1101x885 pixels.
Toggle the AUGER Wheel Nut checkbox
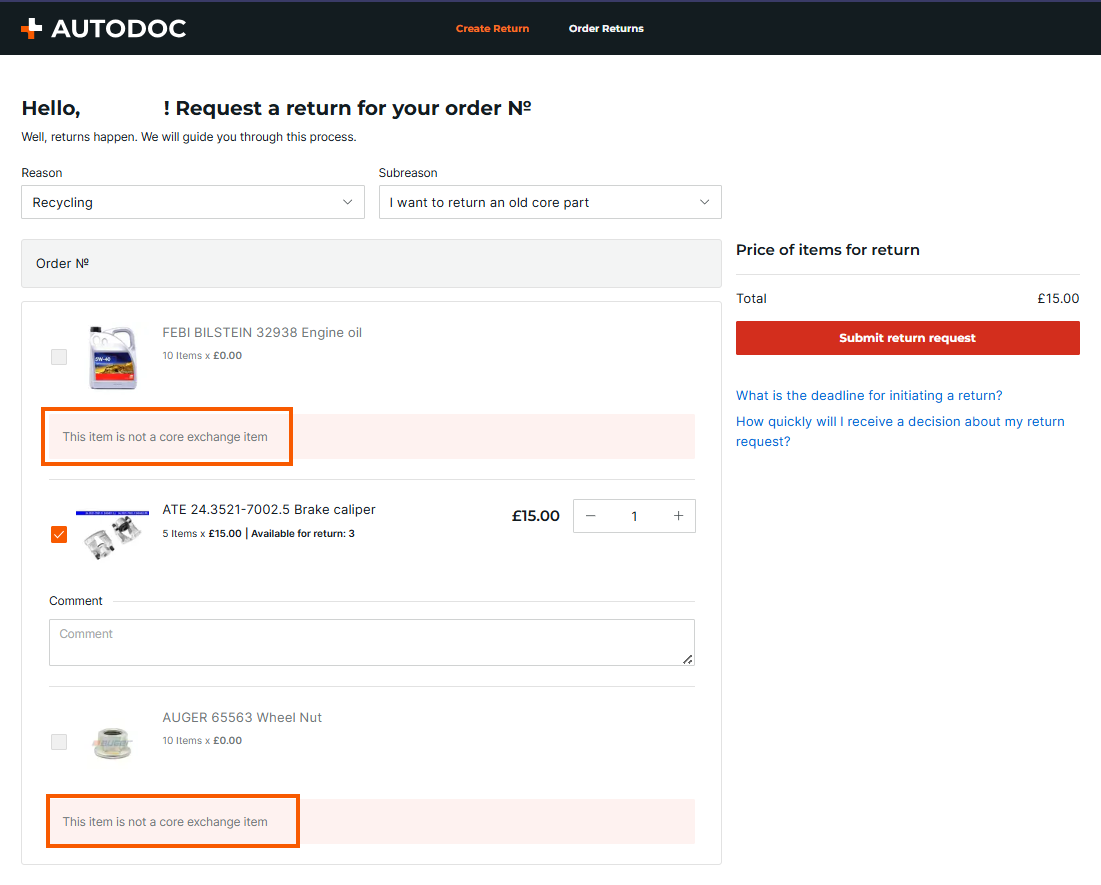coord(59,742)
